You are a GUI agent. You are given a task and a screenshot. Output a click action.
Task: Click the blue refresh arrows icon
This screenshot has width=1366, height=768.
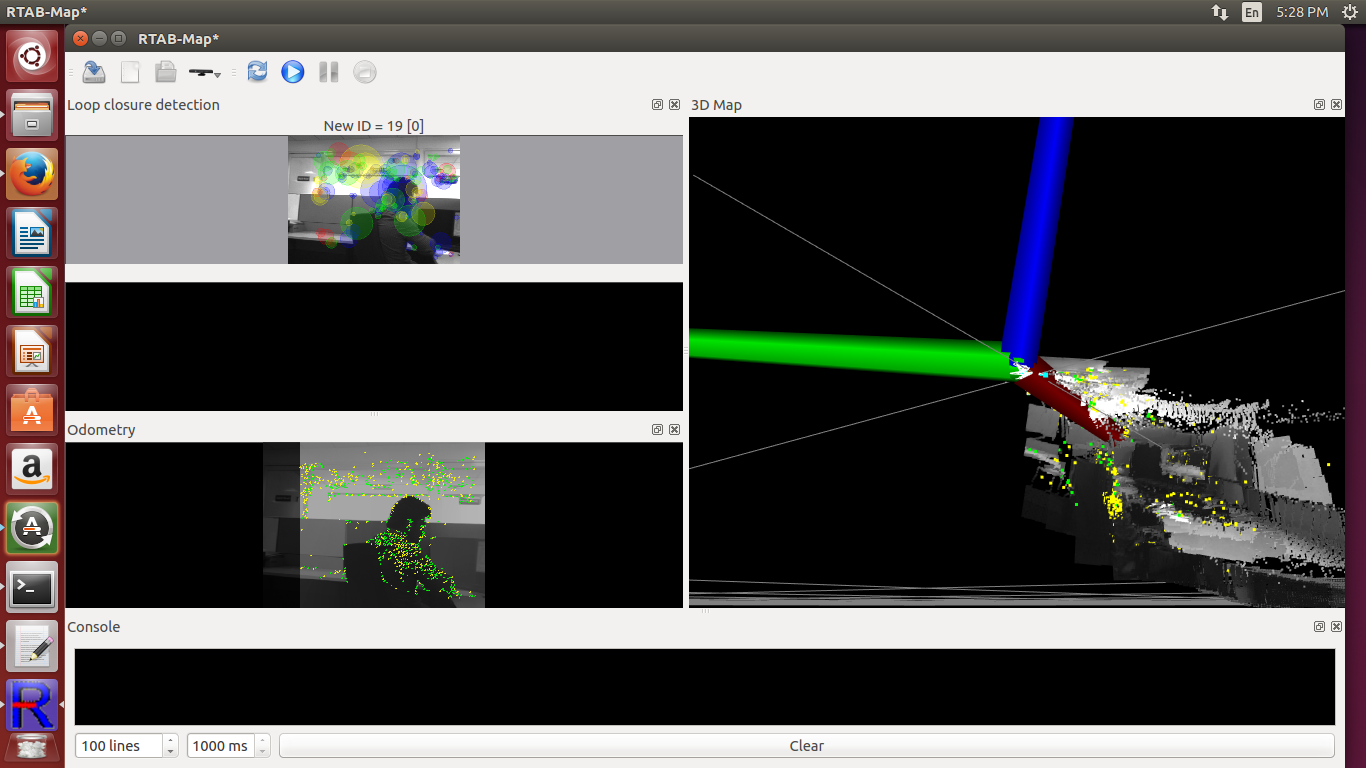[x=257, y=72]
